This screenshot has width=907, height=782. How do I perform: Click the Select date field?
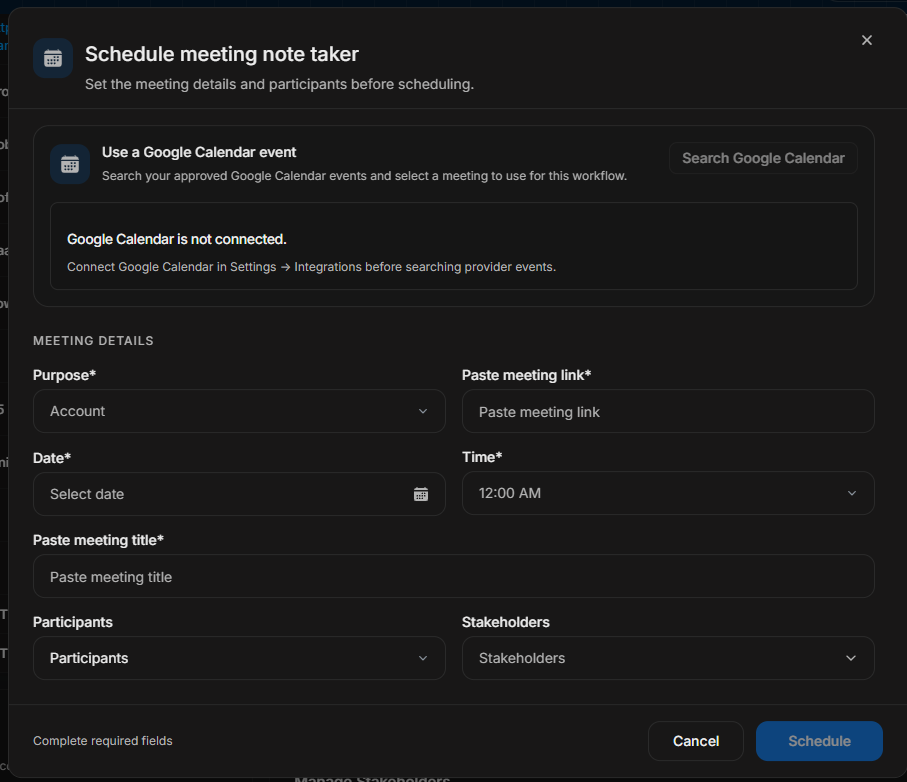[x=239, y=494]
